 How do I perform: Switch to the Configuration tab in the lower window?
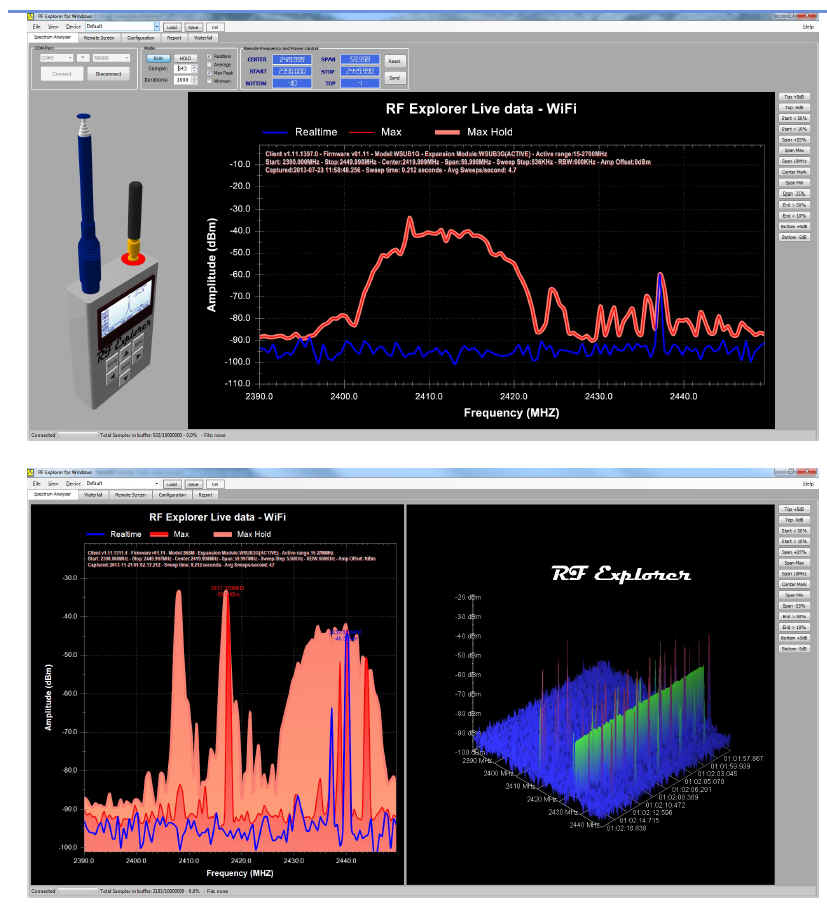click(x=172, y=495)
